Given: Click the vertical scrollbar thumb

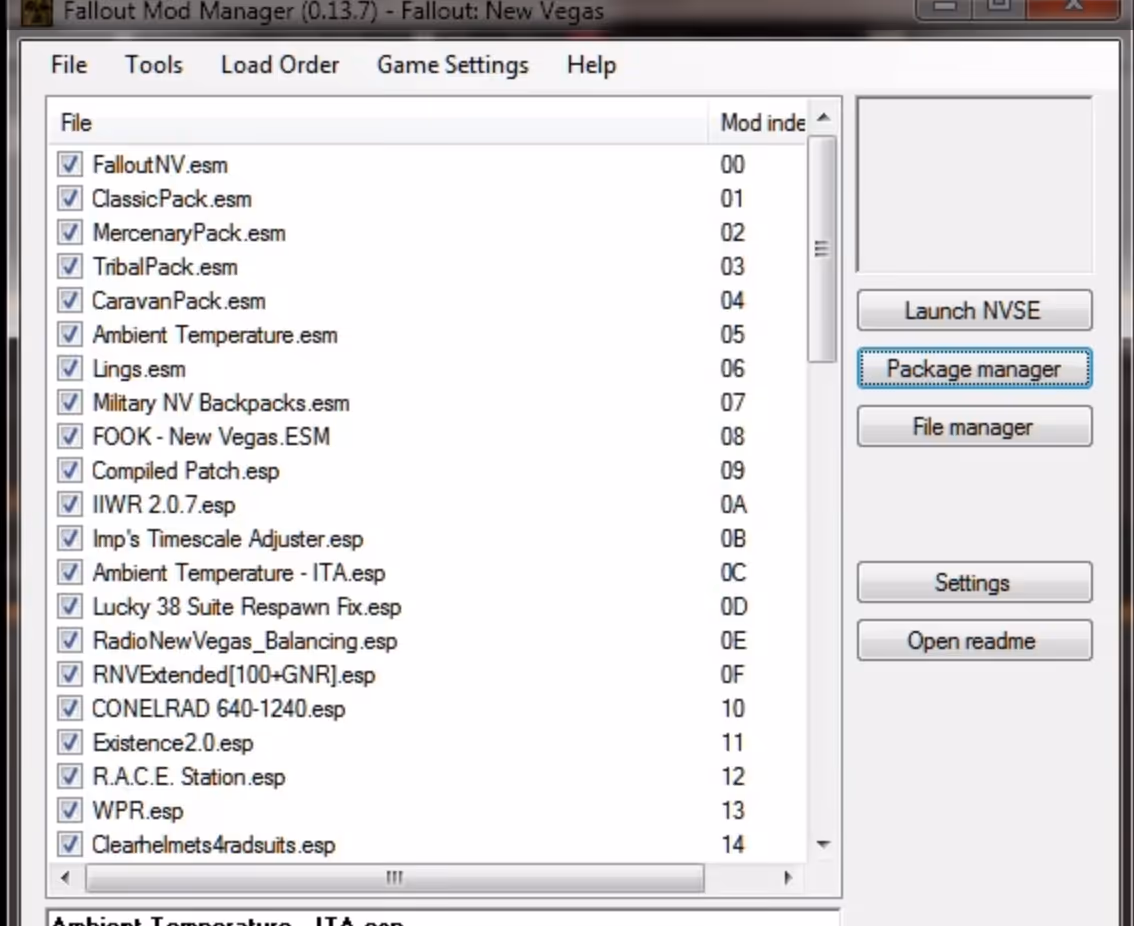Looking at the screenshot, I should [x=822, y=249].
